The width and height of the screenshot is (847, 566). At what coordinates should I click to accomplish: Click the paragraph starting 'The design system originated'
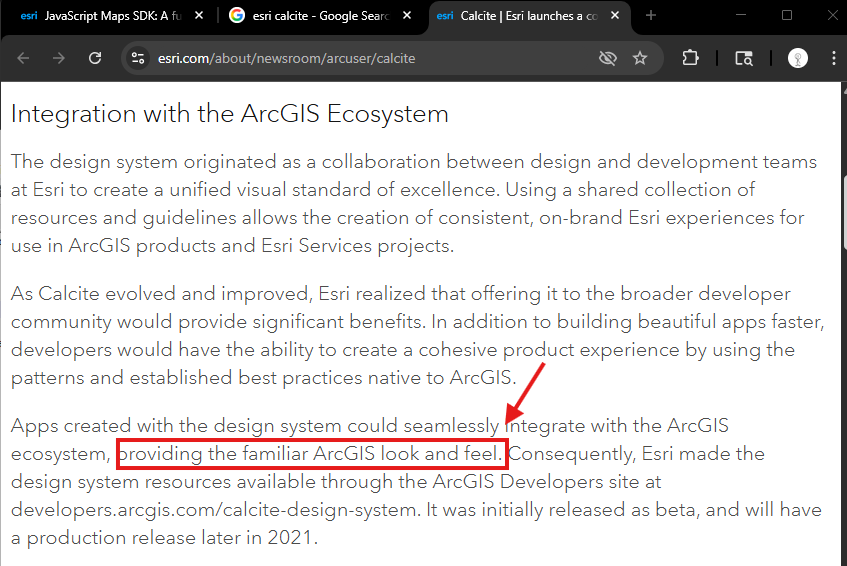[414, 204]
